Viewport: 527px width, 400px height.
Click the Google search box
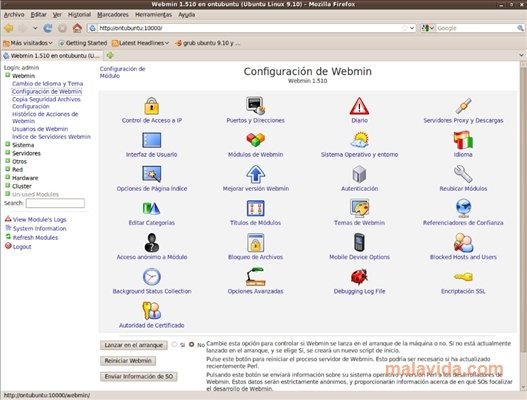pos(477,28)
